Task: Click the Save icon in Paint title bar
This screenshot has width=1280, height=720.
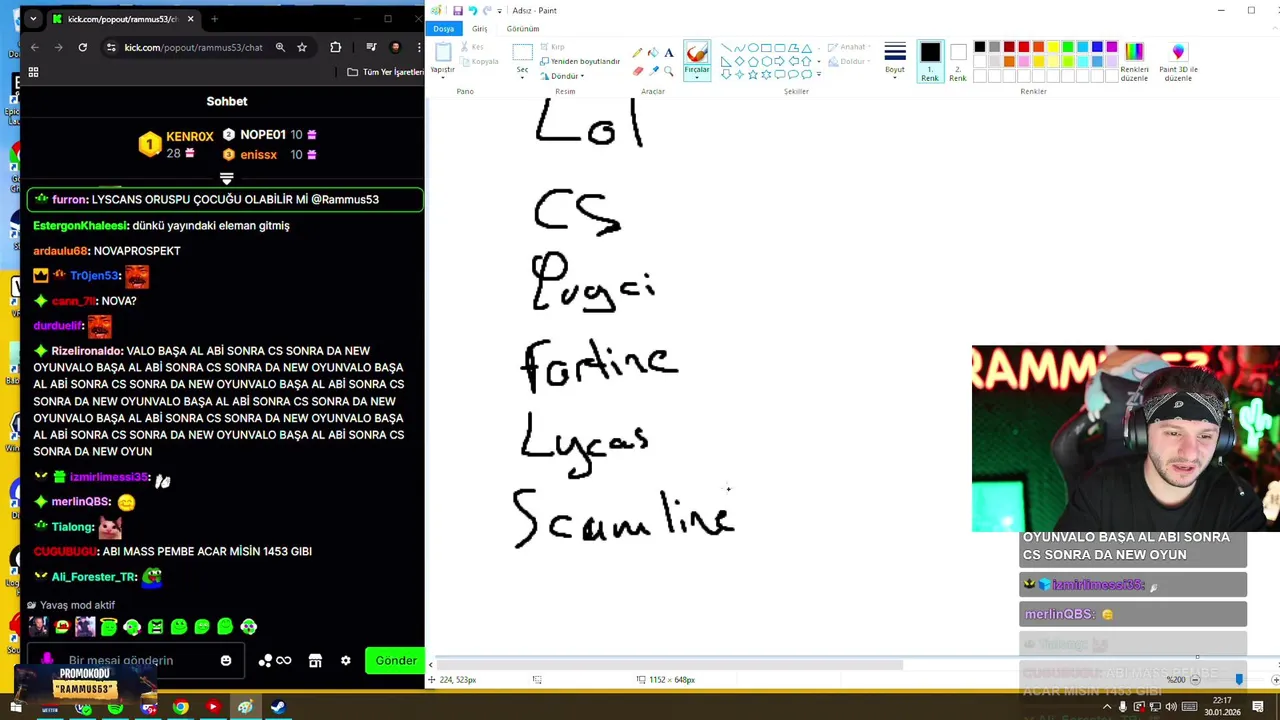Action: point(458,10)
